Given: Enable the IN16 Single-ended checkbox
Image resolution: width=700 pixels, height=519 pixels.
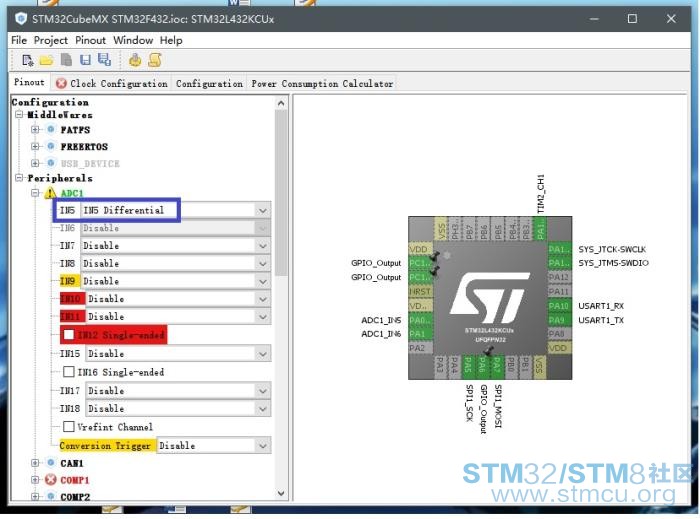Looking at the screenshot, I should click(x=69, y=372).
